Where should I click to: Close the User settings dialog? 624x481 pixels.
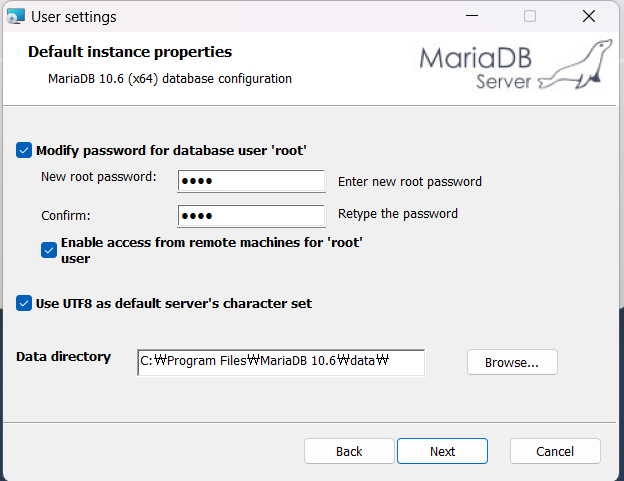click(x=589, y=16)
